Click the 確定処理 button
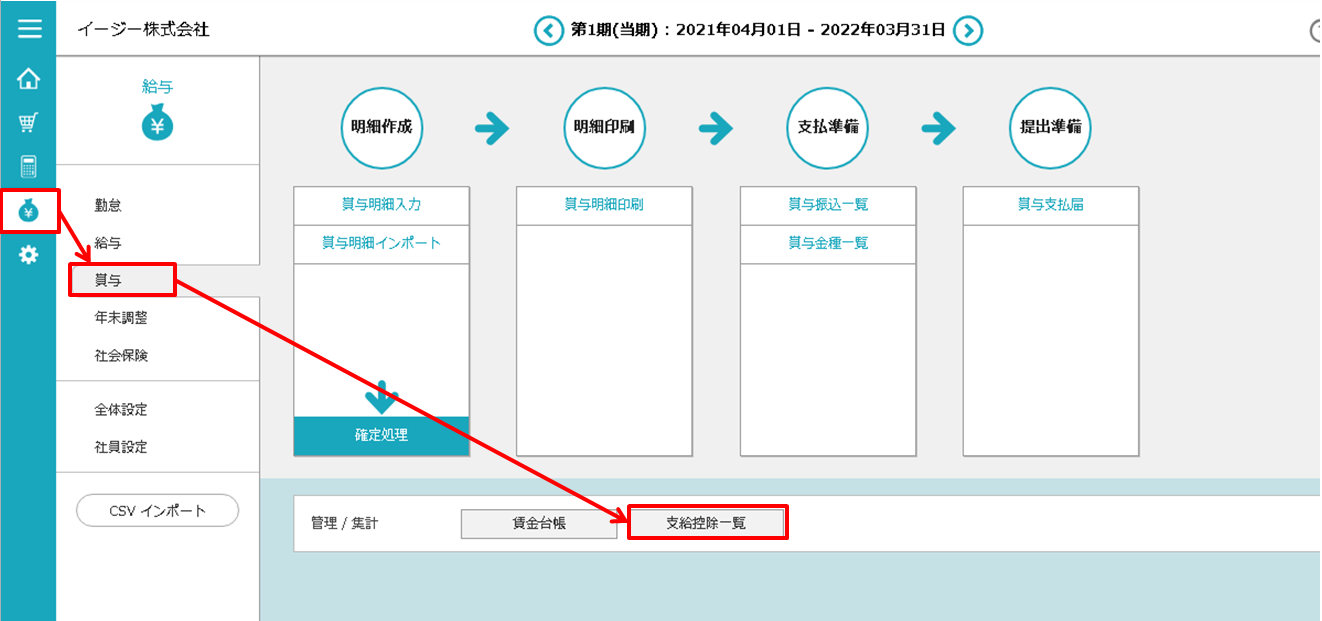Screen dimensions: 1322x621 381,436
